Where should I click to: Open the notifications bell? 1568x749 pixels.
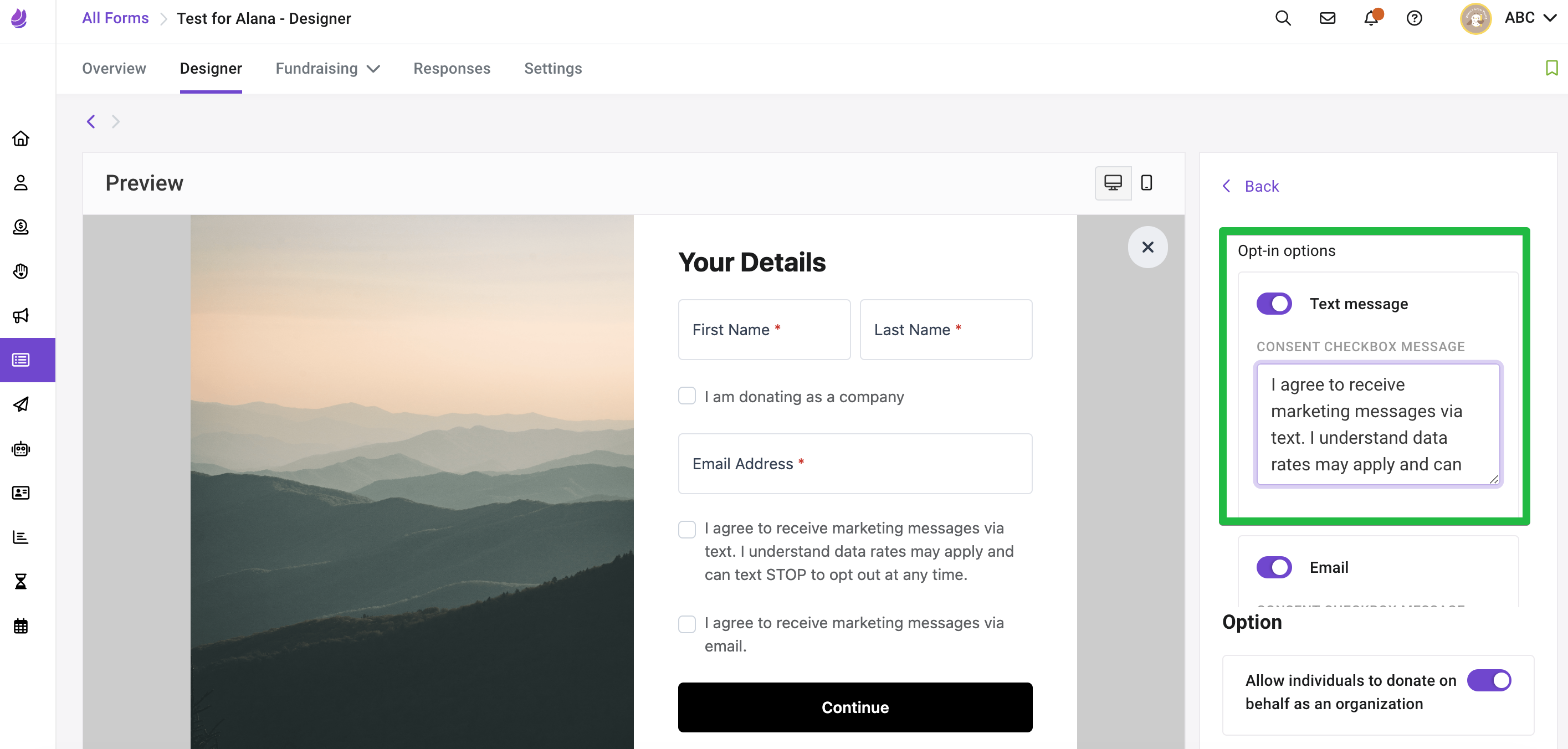click(1371, 18)
